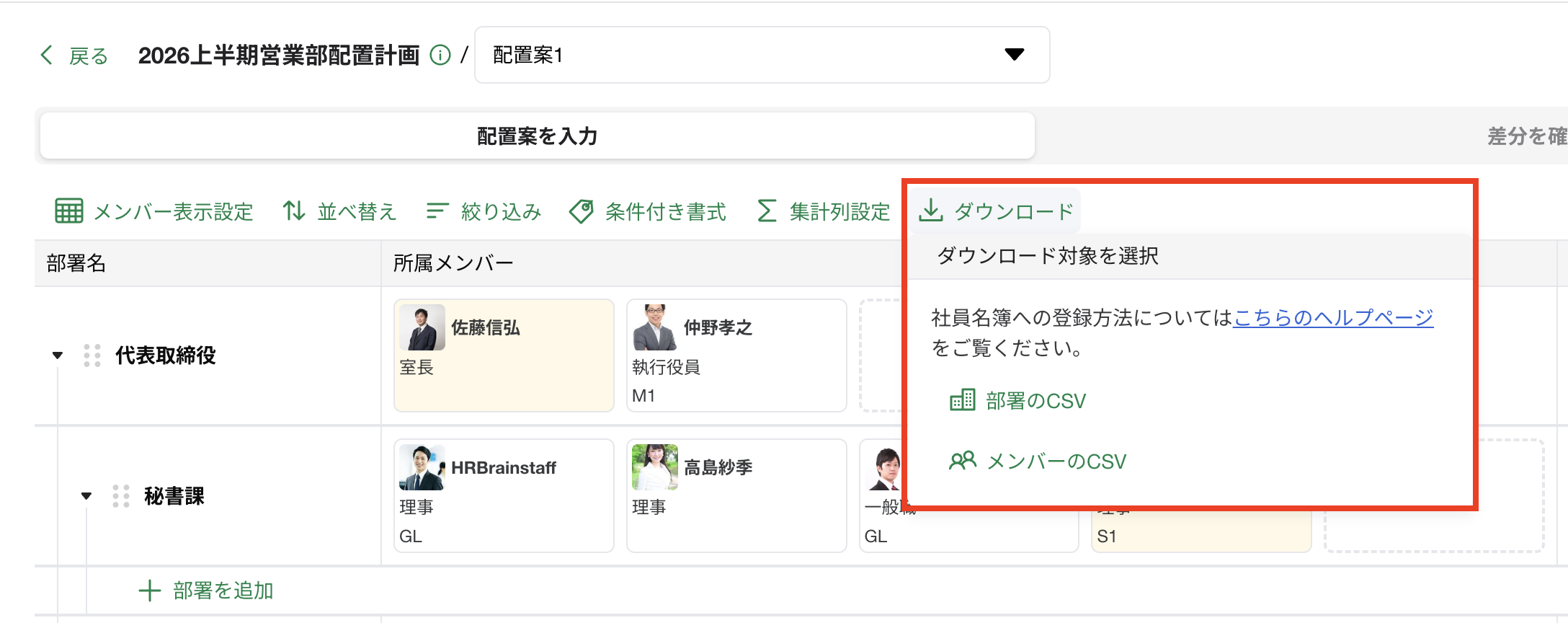Click the filter lines icon (絞り込み)
The height and width of the screenshot is (623, 1568).
(x=437, y=211)
